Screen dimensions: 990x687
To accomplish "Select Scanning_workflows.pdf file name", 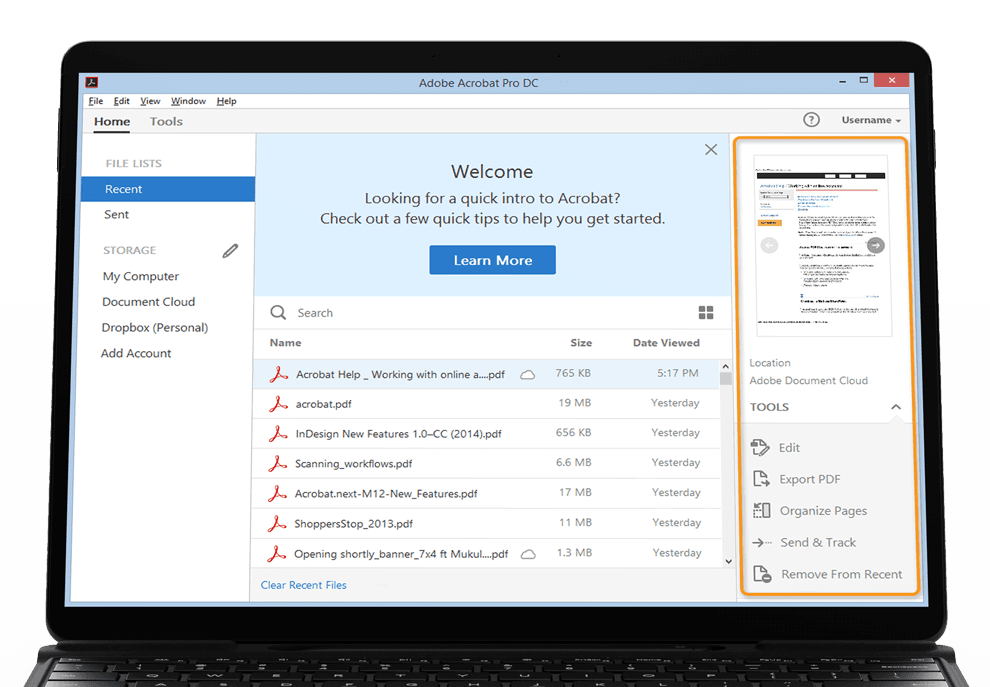I will tap(354, 464).
